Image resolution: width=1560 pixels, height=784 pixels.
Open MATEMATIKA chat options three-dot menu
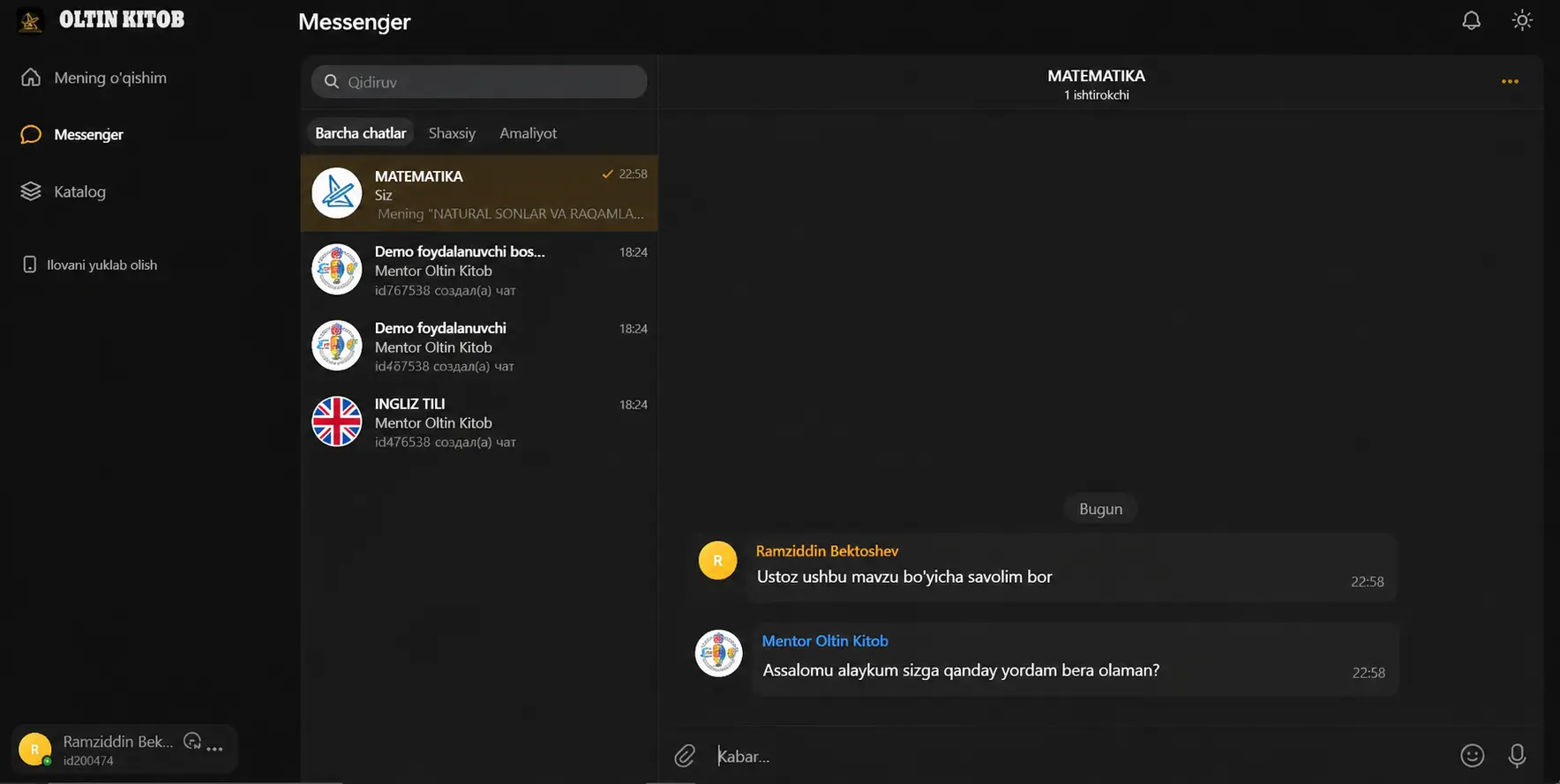coord(1510,81)
